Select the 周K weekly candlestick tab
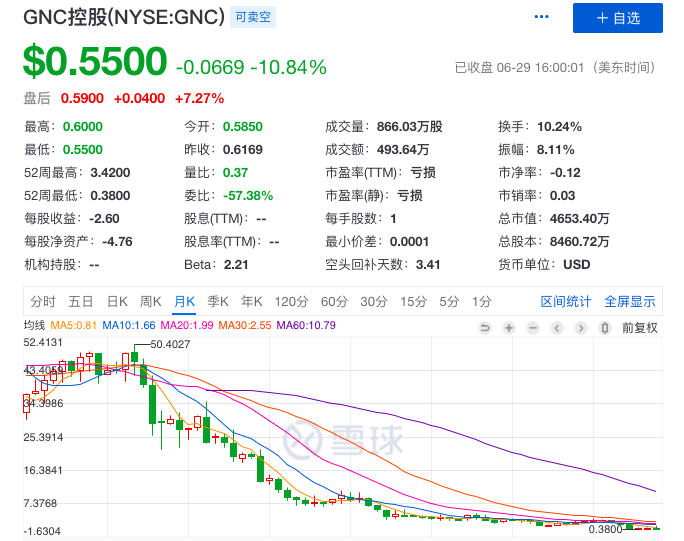 (150, 301)
